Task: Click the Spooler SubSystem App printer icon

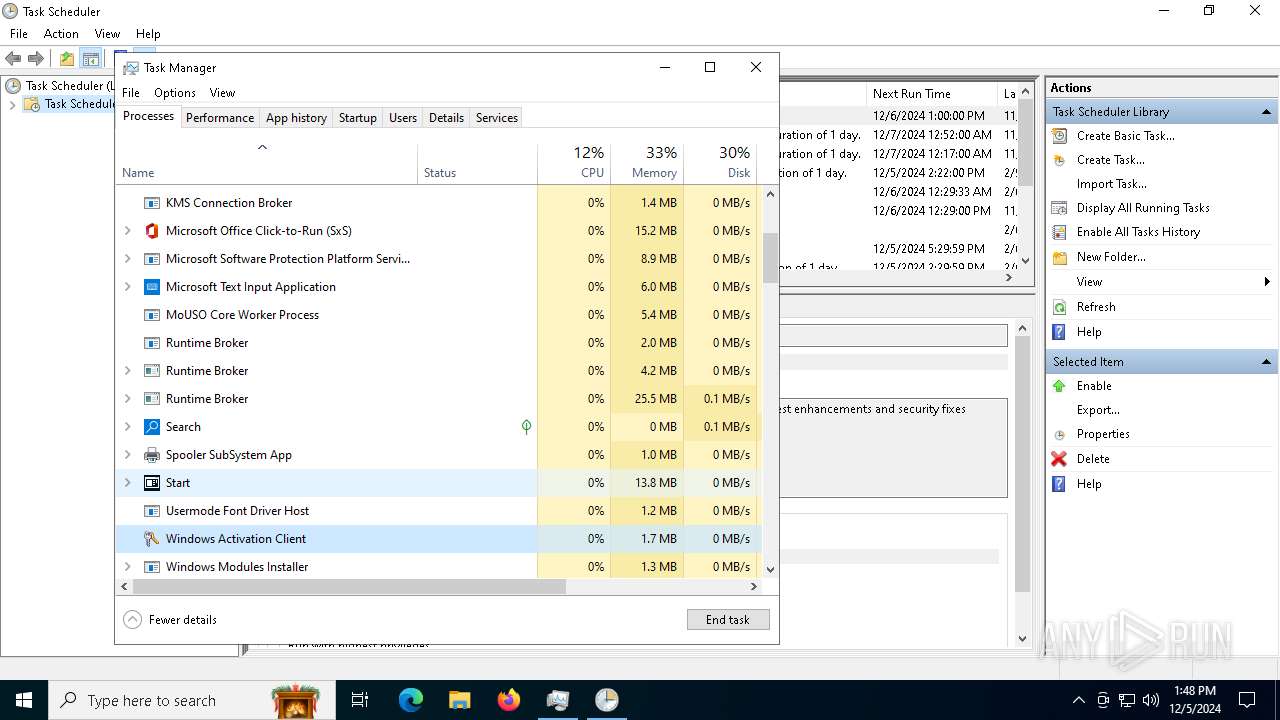Action: pos(152,455)
